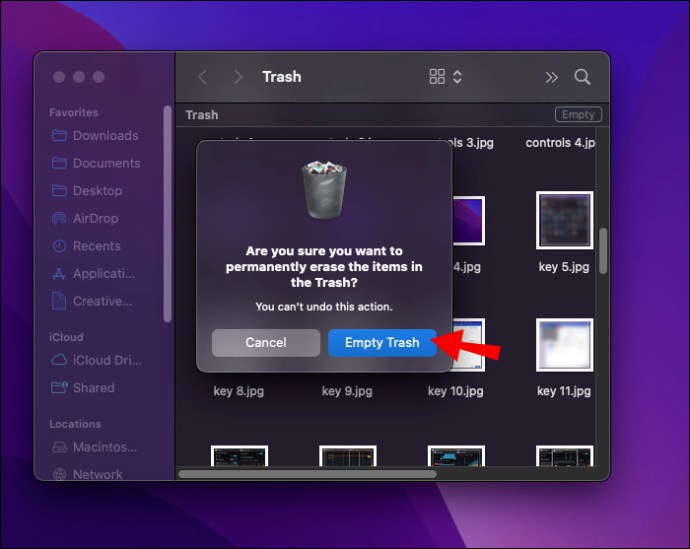Click the AirDrop signal icon
Screen dimensions: 690x549
(59, 218)
